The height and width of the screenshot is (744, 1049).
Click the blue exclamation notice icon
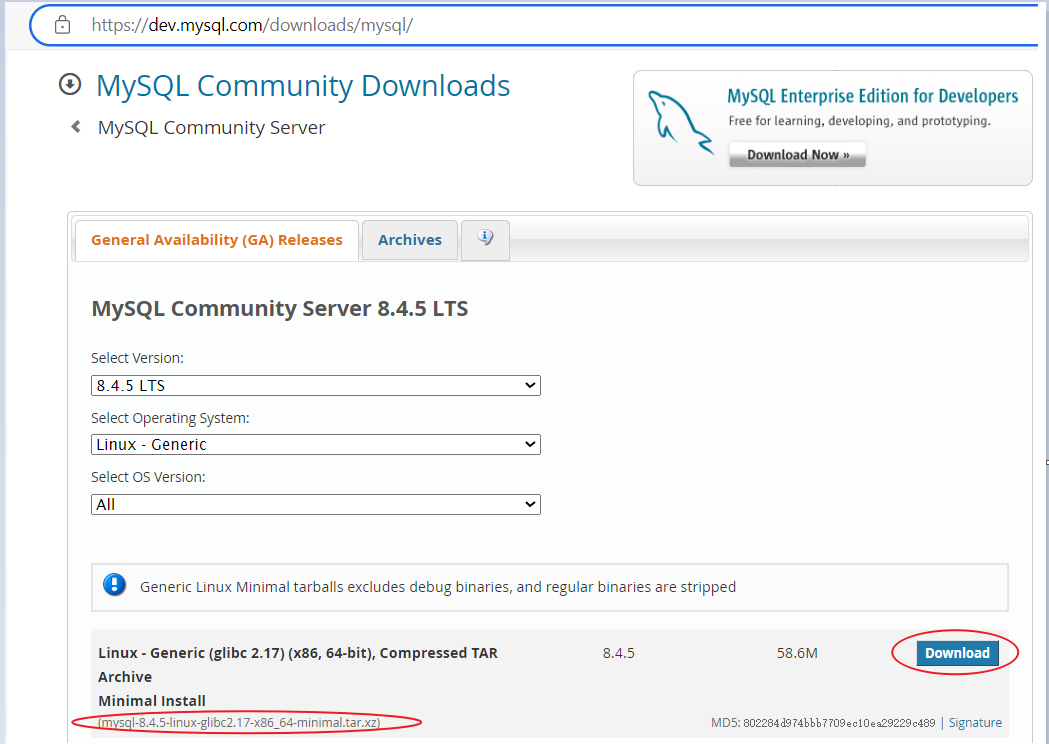[x=114, y=585]
